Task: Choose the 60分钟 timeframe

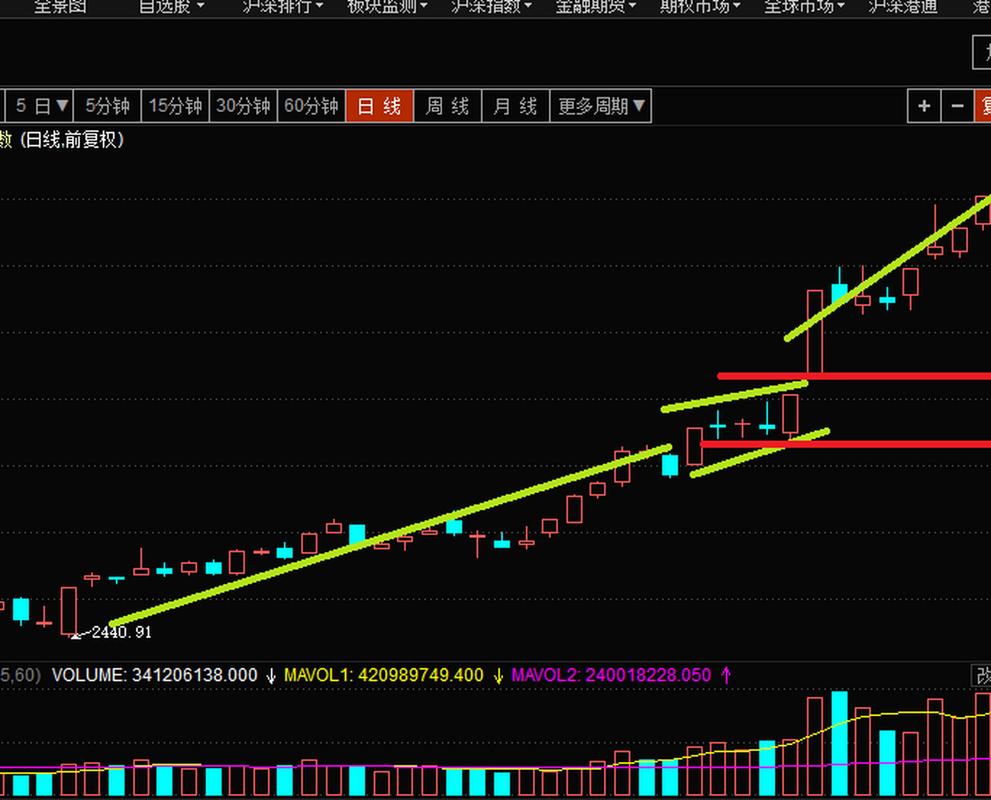Action: click(311, 106)
